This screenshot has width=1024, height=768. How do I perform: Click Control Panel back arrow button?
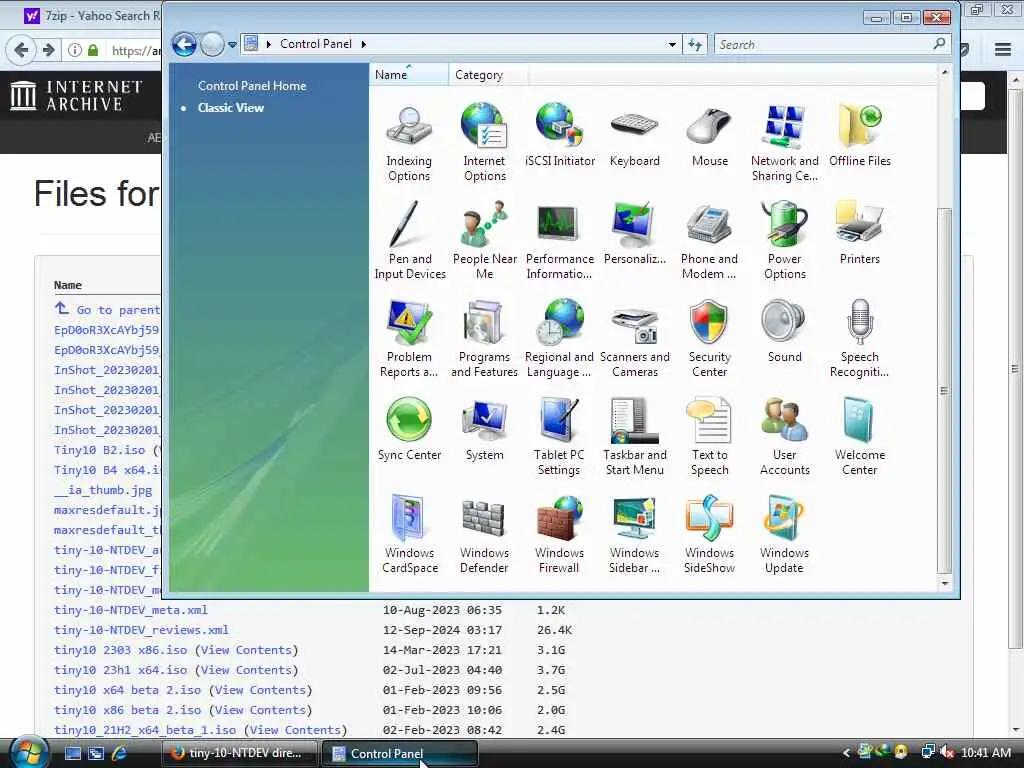[184, 44]
